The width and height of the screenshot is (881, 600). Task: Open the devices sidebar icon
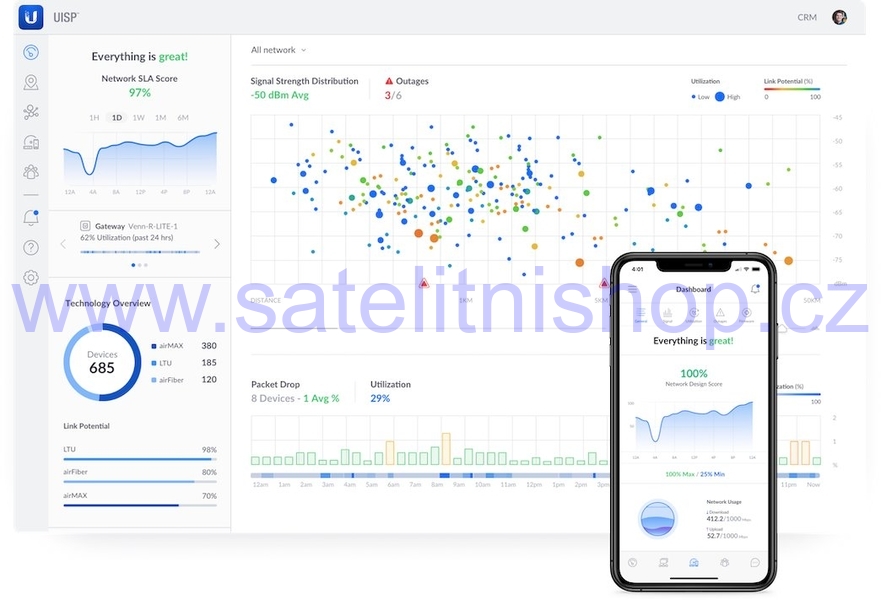(x=31, y=142)
